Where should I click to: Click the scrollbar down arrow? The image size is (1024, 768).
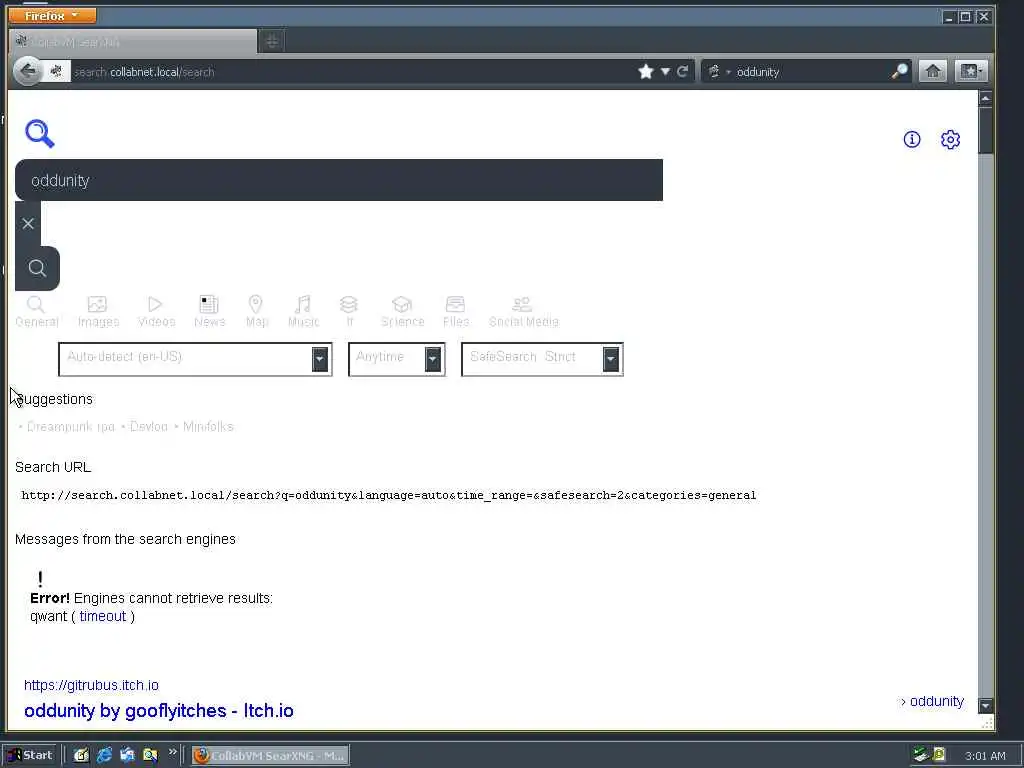click(985, 705)
